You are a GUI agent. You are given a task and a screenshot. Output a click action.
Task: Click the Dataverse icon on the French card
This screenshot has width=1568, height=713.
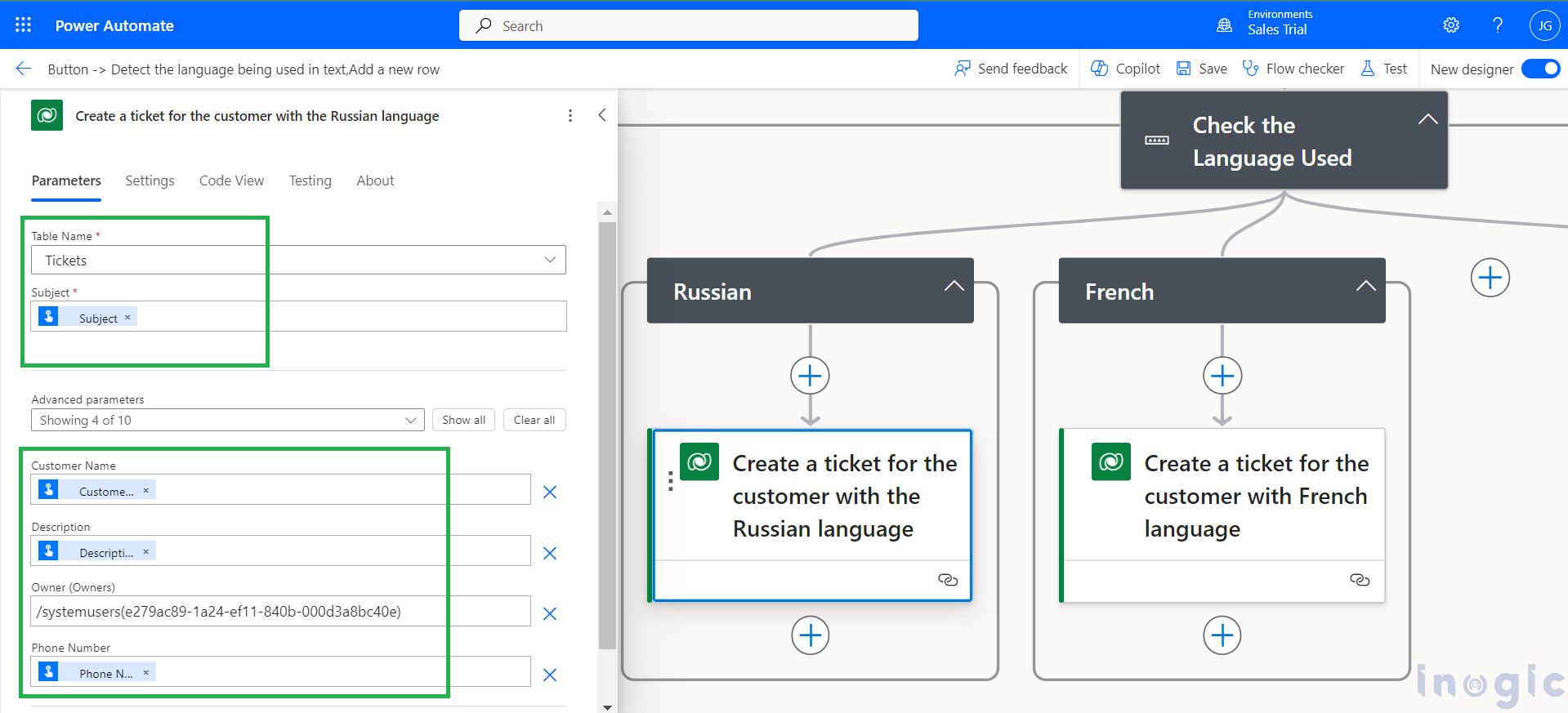[1111, 462]
